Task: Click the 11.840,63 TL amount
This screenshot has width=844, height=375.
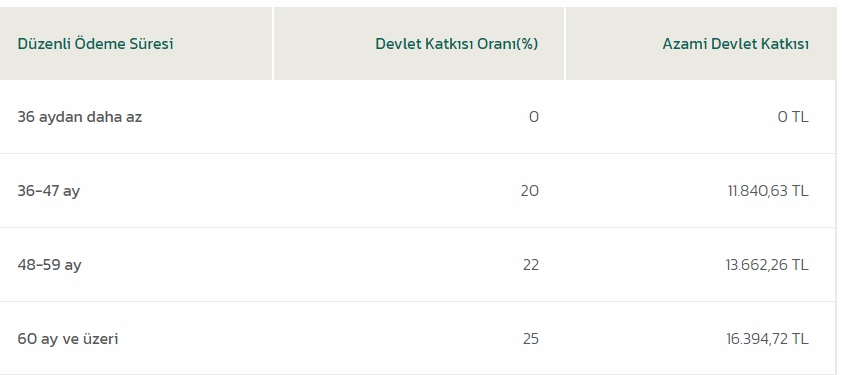Action: coord(768,191)
